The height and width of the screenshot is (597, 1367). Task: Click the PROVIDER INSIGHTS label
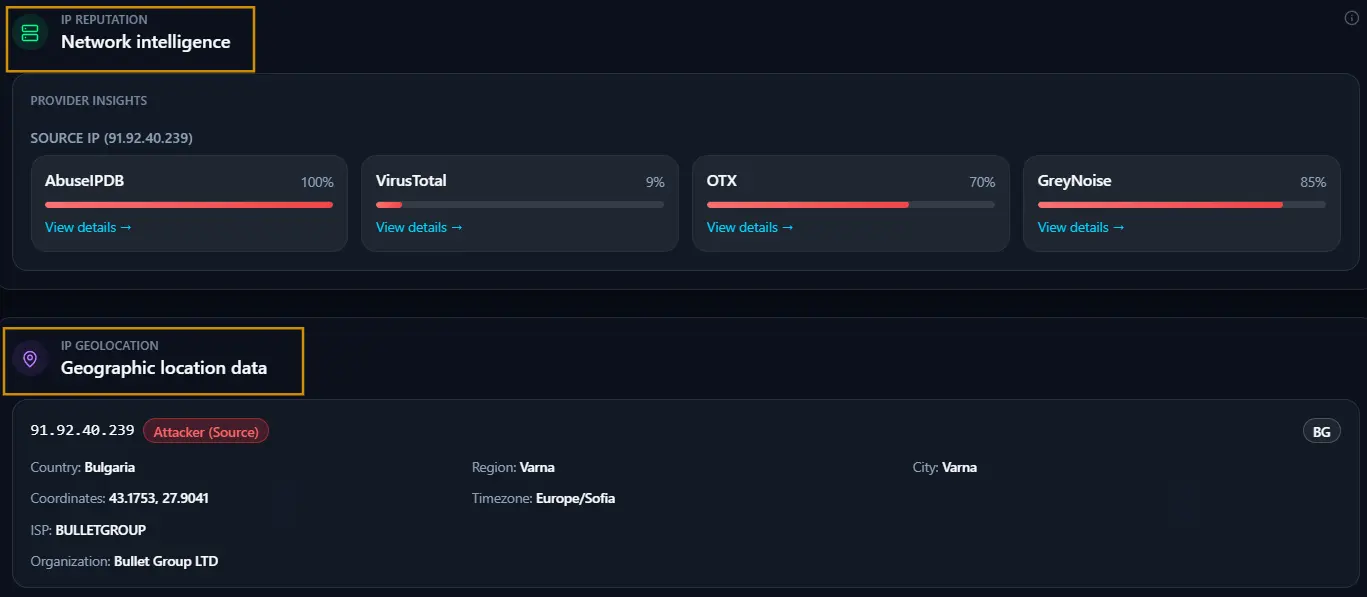click(89, 101)
